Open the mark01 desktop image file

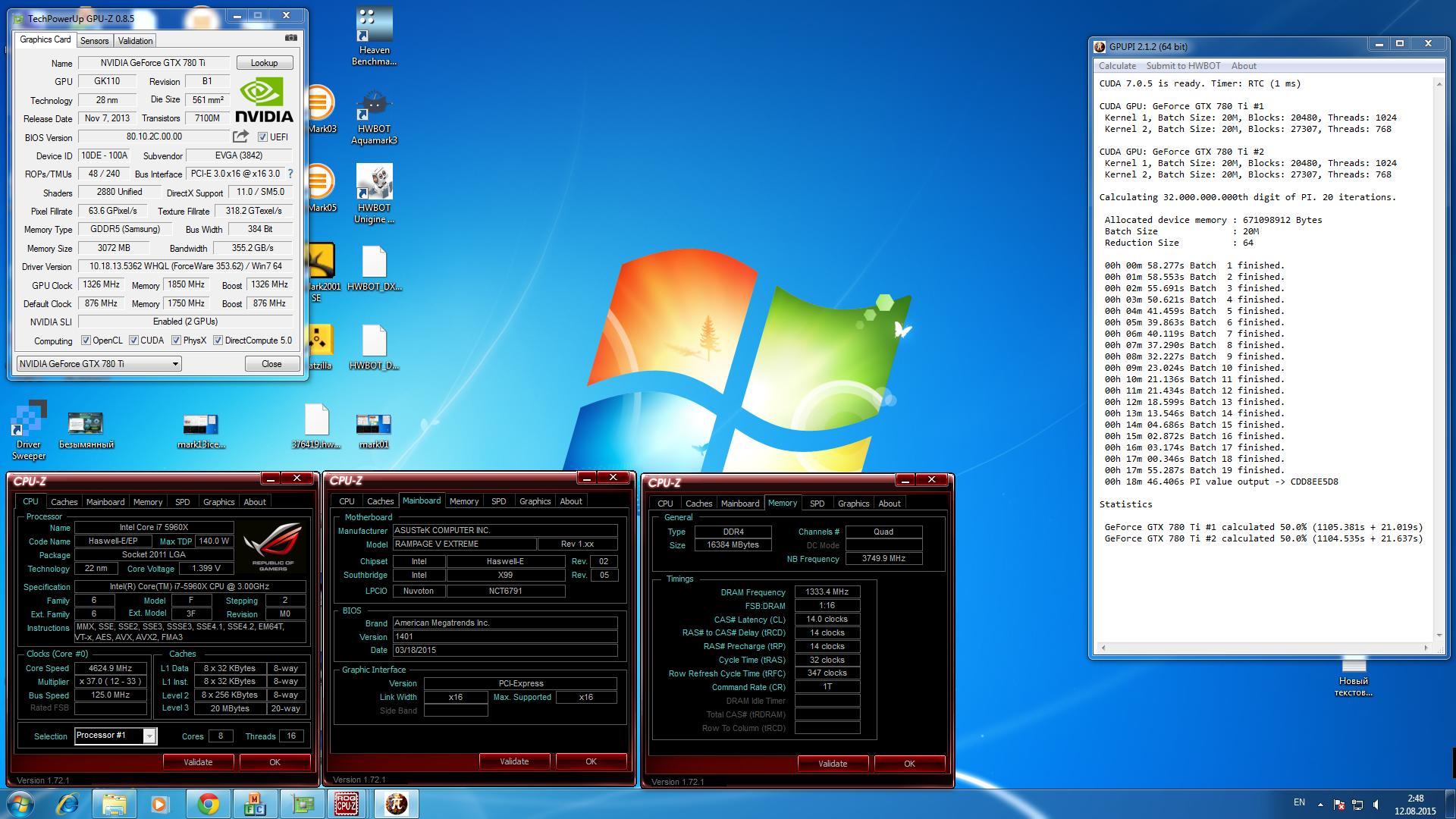(374, 431)
